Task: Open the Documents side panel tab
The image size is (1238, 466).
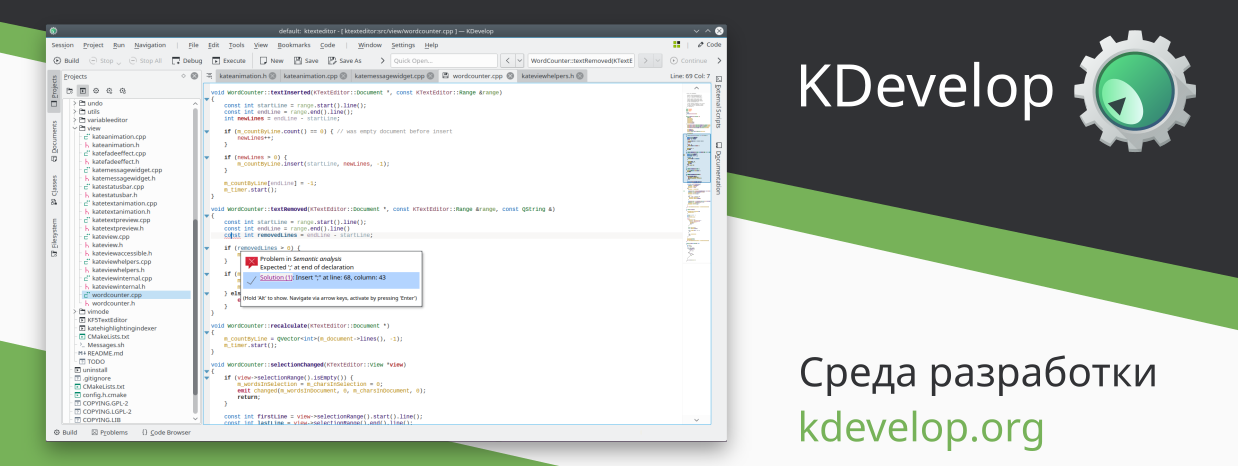Action: (54, 140)
